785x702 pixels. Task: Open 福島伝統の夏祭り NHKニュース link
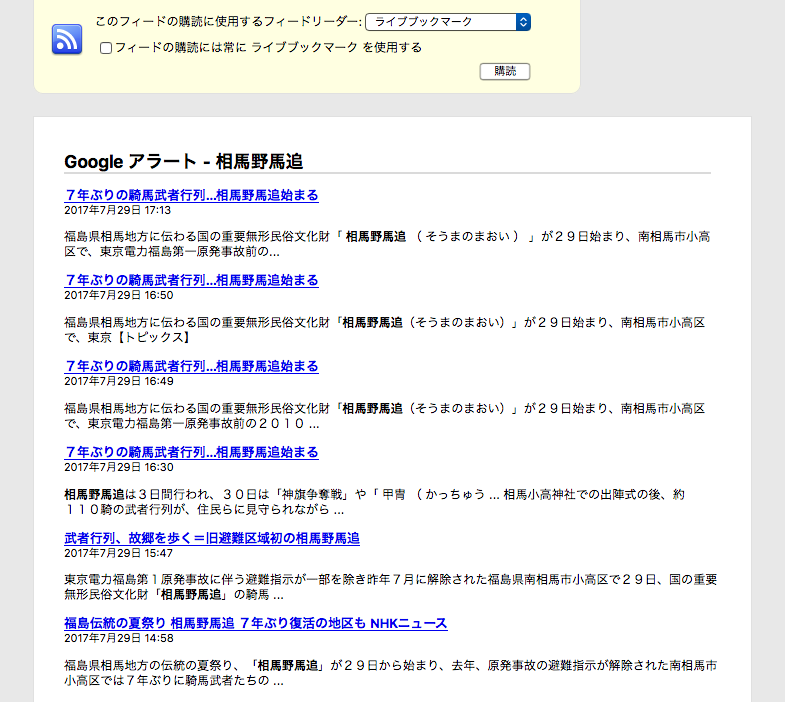click(x=256, y=623)
